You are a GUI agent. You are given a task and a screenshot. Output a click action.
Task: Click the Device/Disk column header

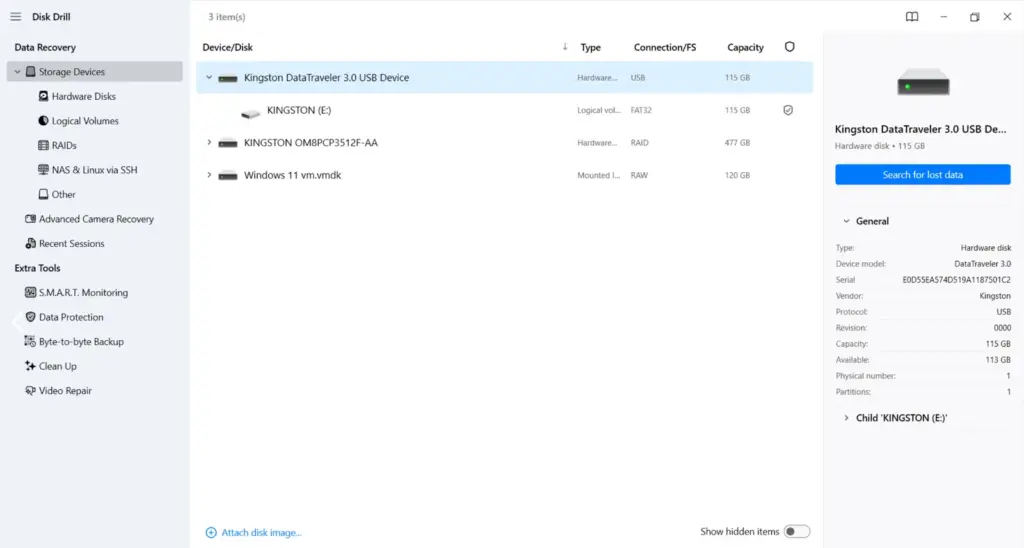[227, 47]
